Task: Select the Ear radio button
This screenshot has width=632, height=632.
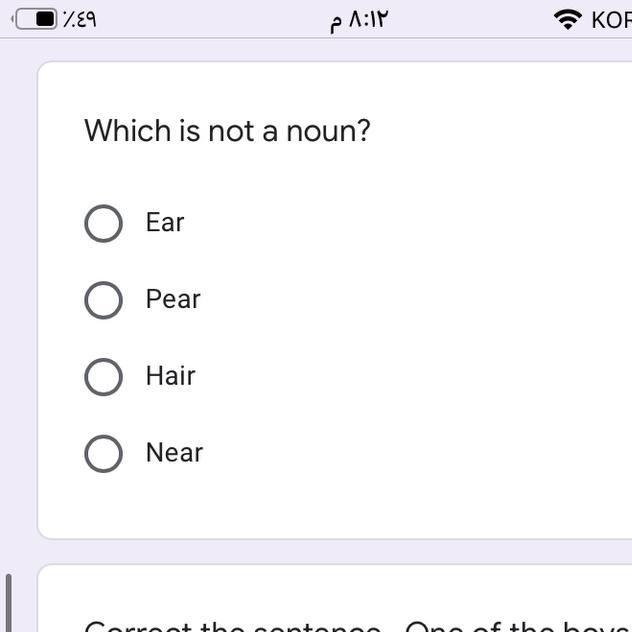Action: point(103,223)
